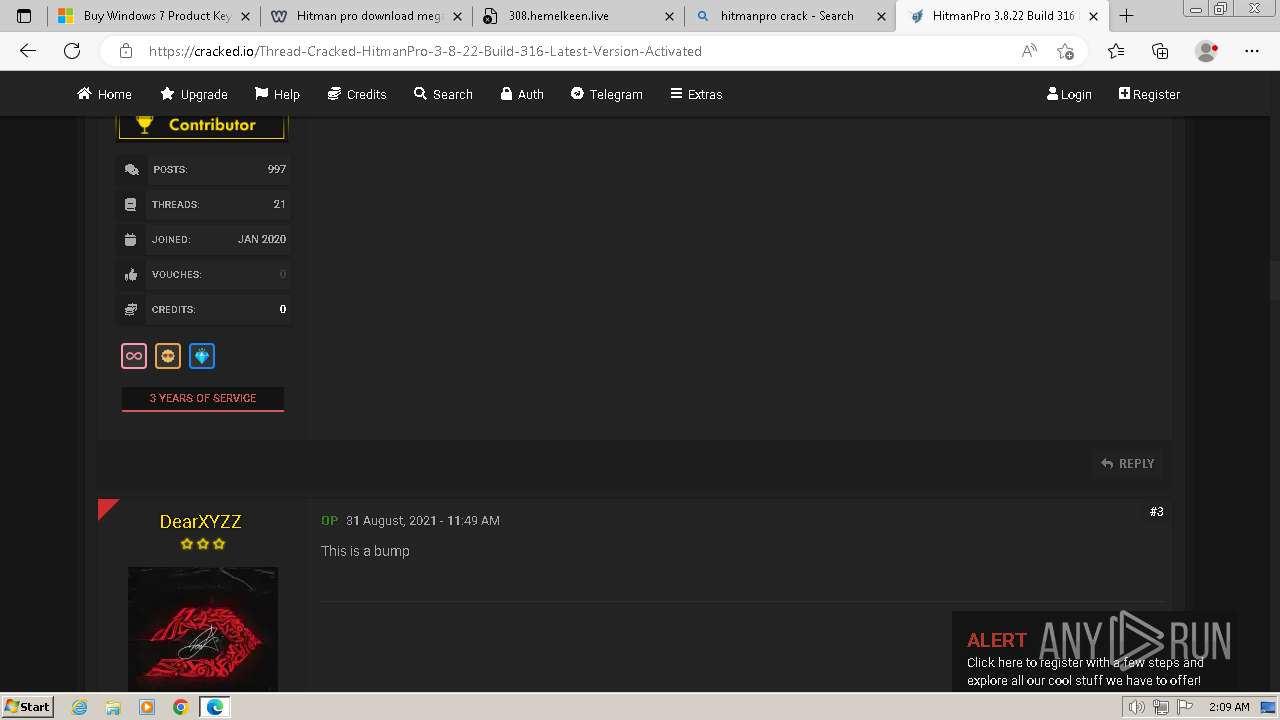Click the Edge icon in taskbar
This screenshot has width=1280, height=720.
[214, 707]
